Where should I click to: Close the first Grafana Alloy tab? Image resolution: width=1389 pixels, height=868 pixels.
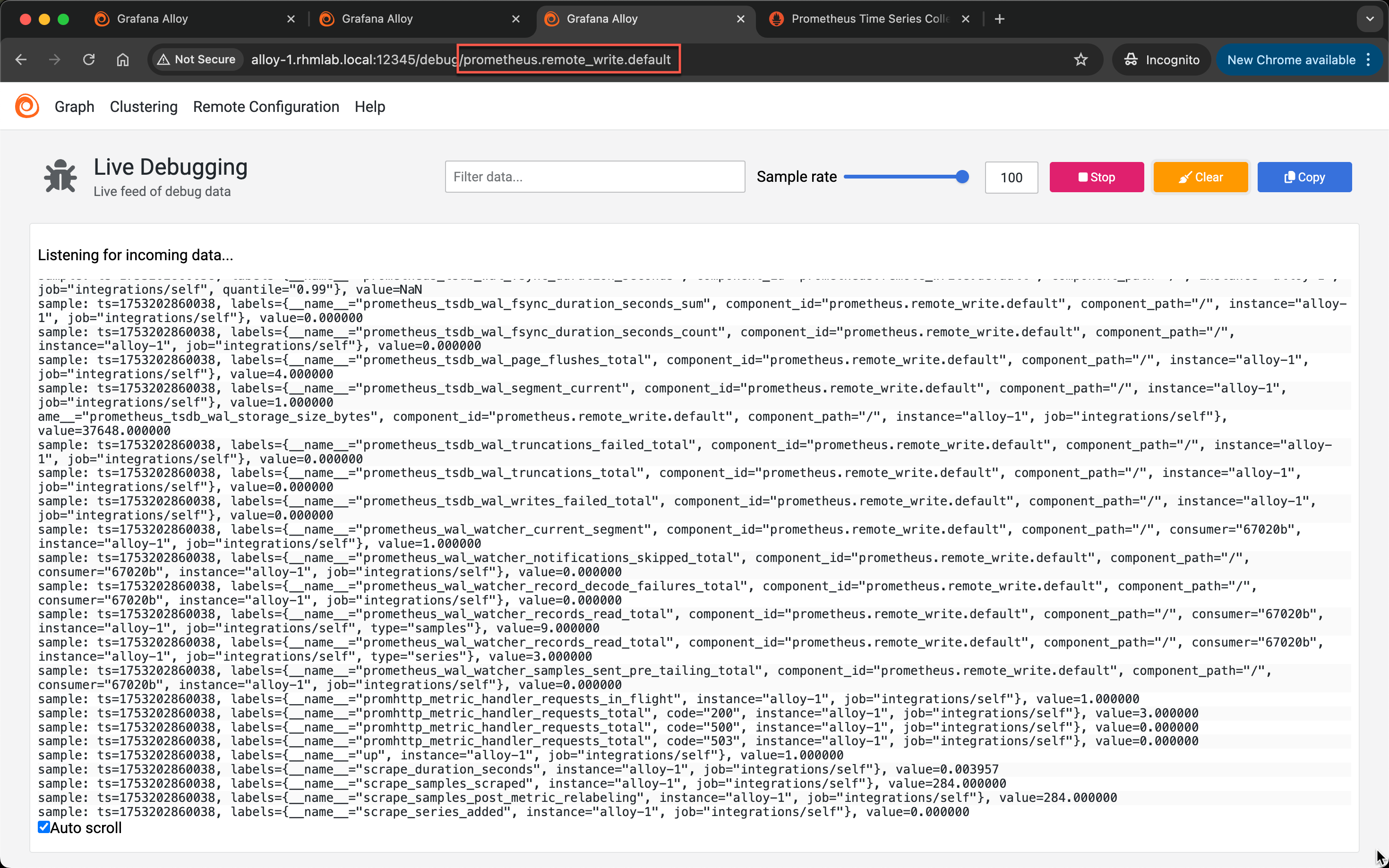(291, 19)
